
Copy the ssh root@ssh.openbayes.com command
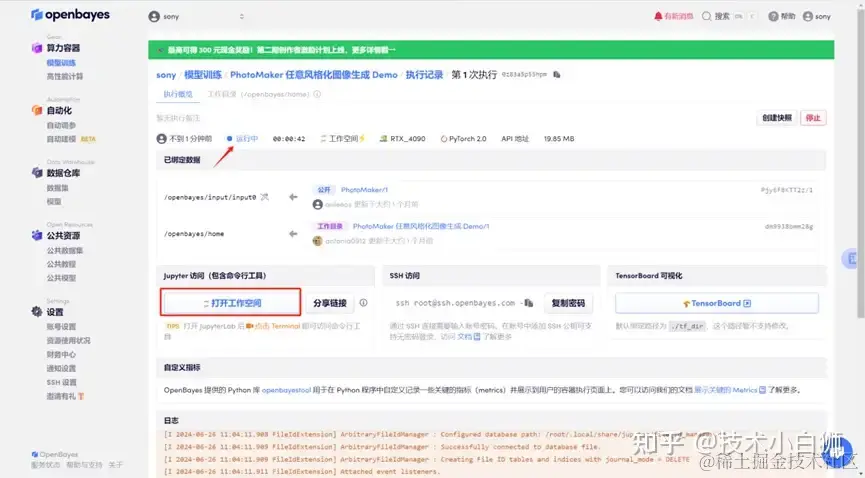(x=528, y=303)
